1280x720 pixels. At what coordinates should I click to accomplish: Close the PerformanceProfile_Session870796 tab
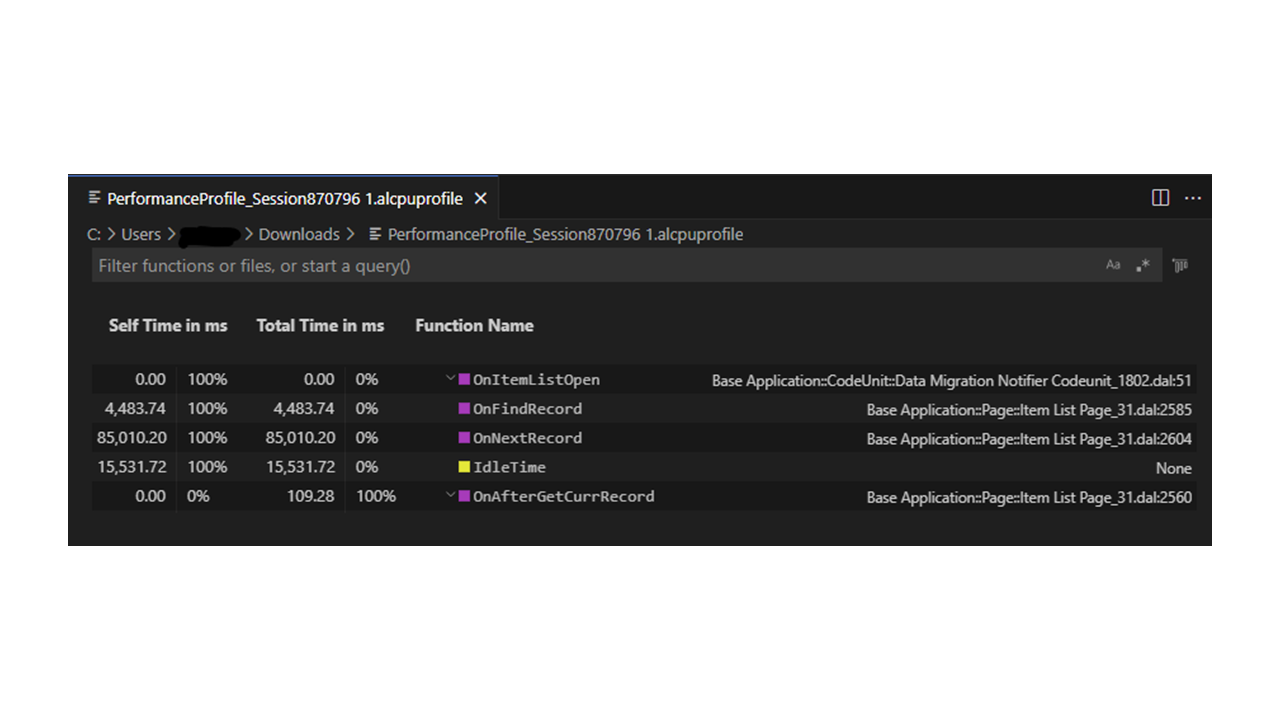pos(481,199)
